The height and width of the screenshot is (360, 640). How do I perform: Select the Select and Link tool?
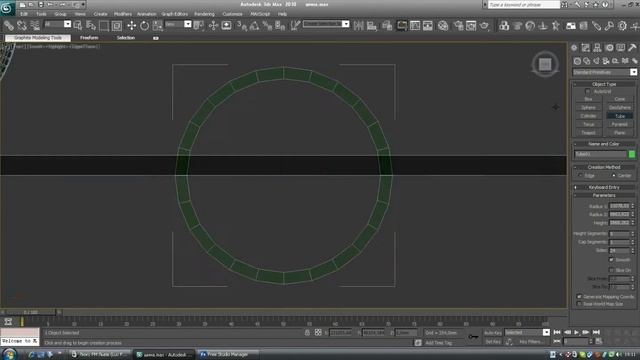[9, 26]
